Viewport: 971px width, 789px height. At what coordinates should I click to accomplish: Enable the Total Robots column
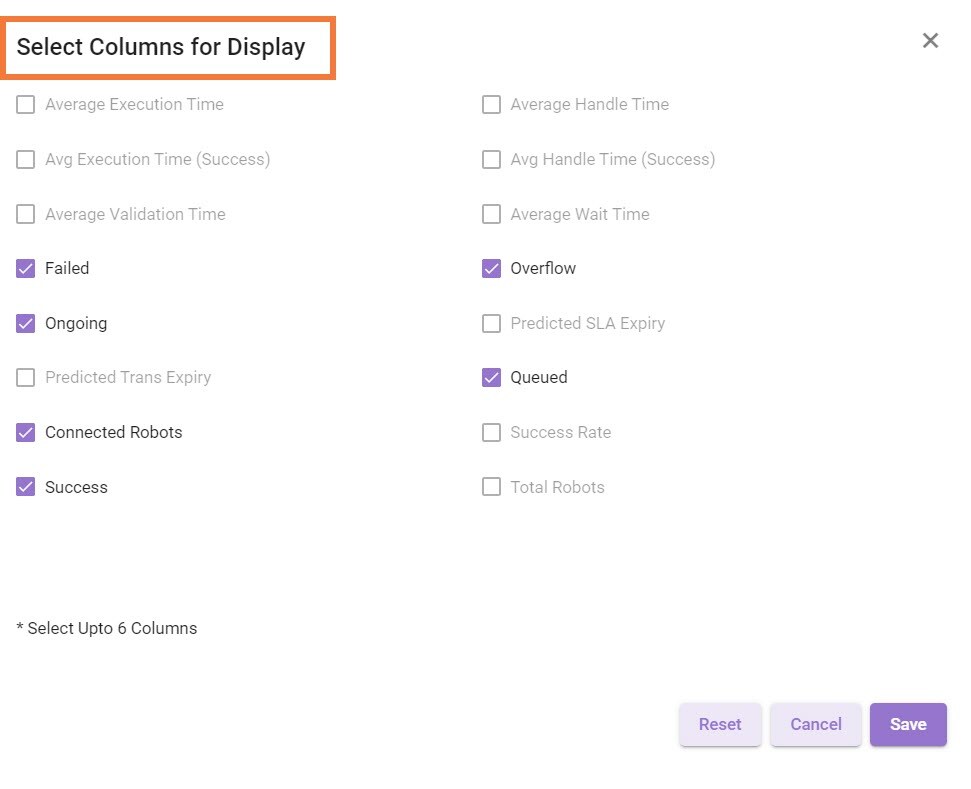[x=491, y=487]
